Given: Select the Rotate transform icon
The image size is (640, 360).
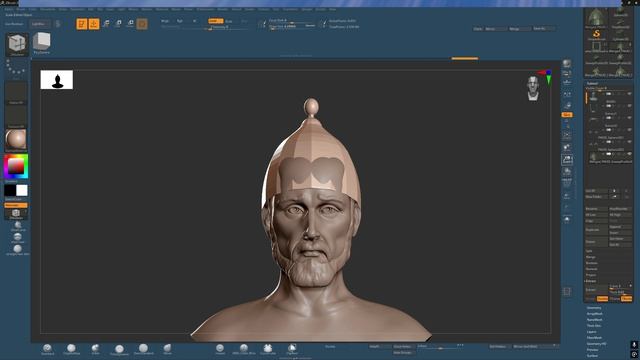Looking at the screenshot, I should click(130, 24).
